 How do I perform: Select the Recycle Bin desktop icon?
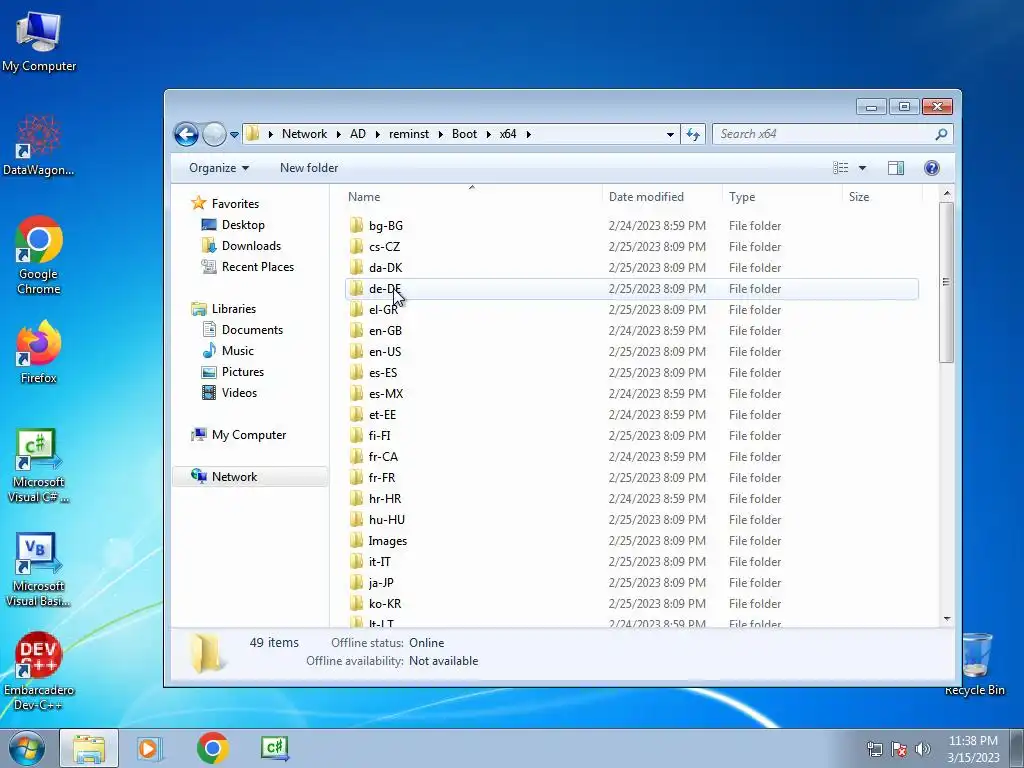tap(975, 664)
